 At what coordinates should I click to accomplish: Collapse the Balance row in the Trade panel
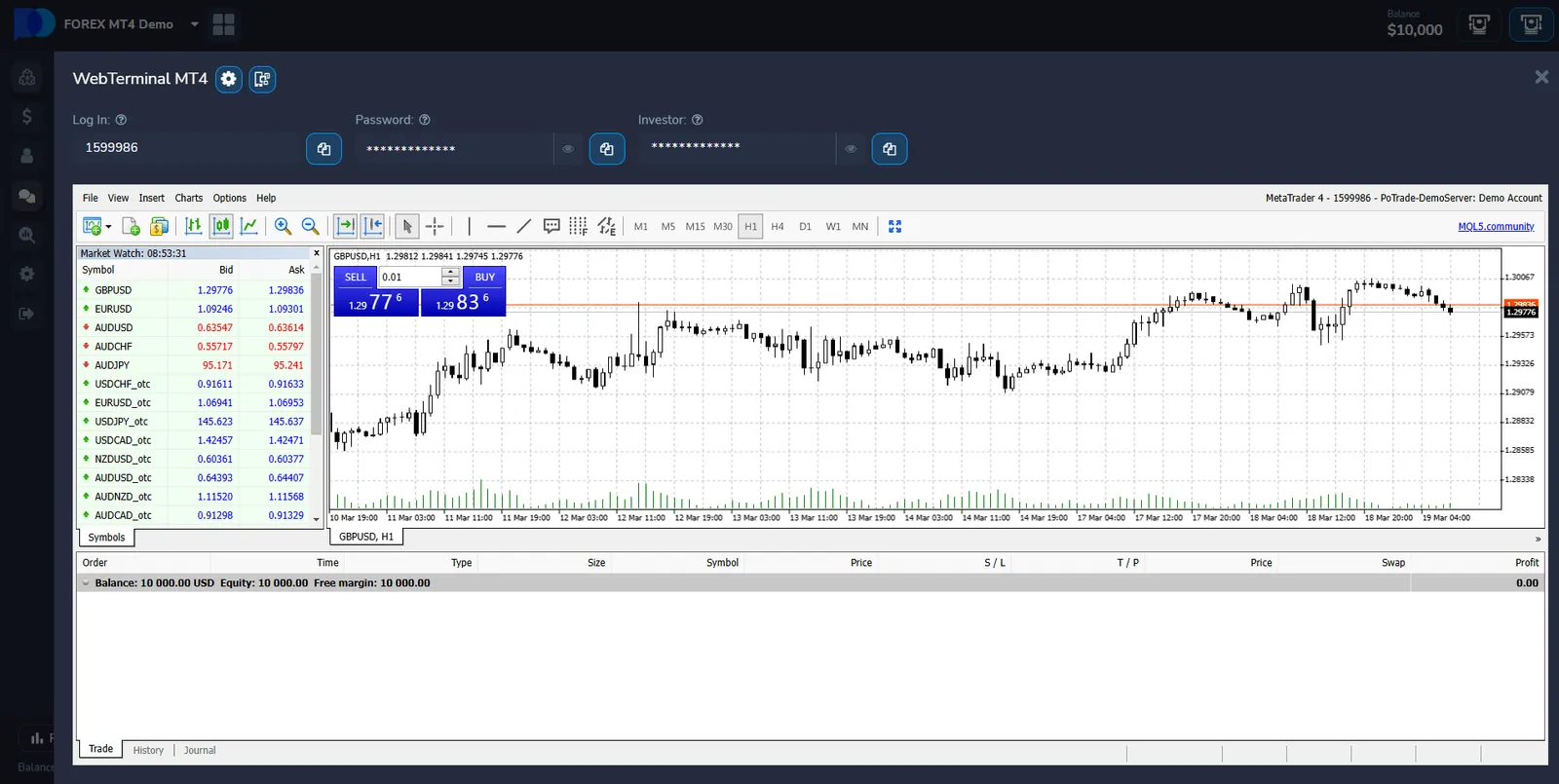point(86,583)
